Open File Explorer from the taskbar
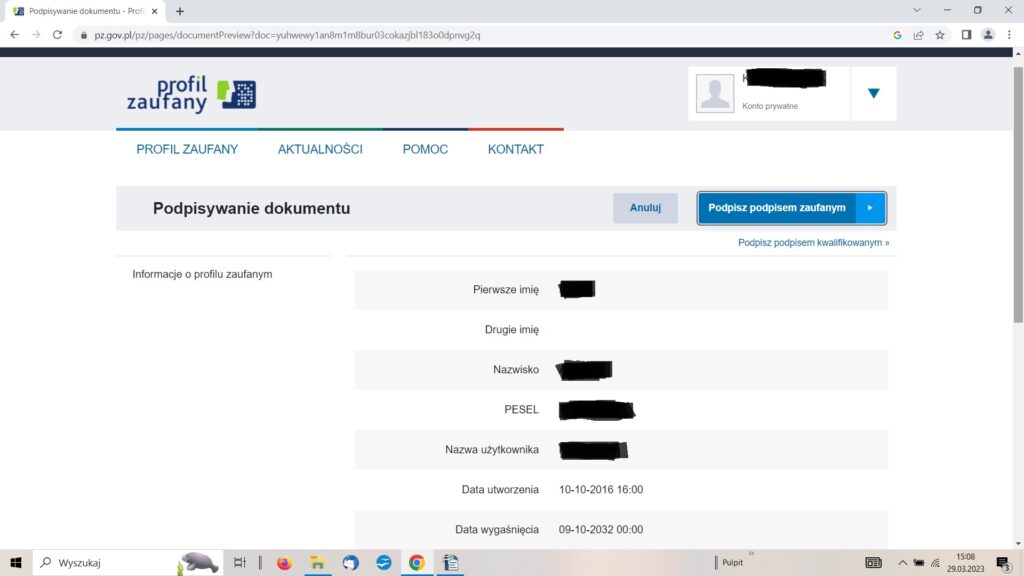The image size is (1024, 576). tap(317, 562)
